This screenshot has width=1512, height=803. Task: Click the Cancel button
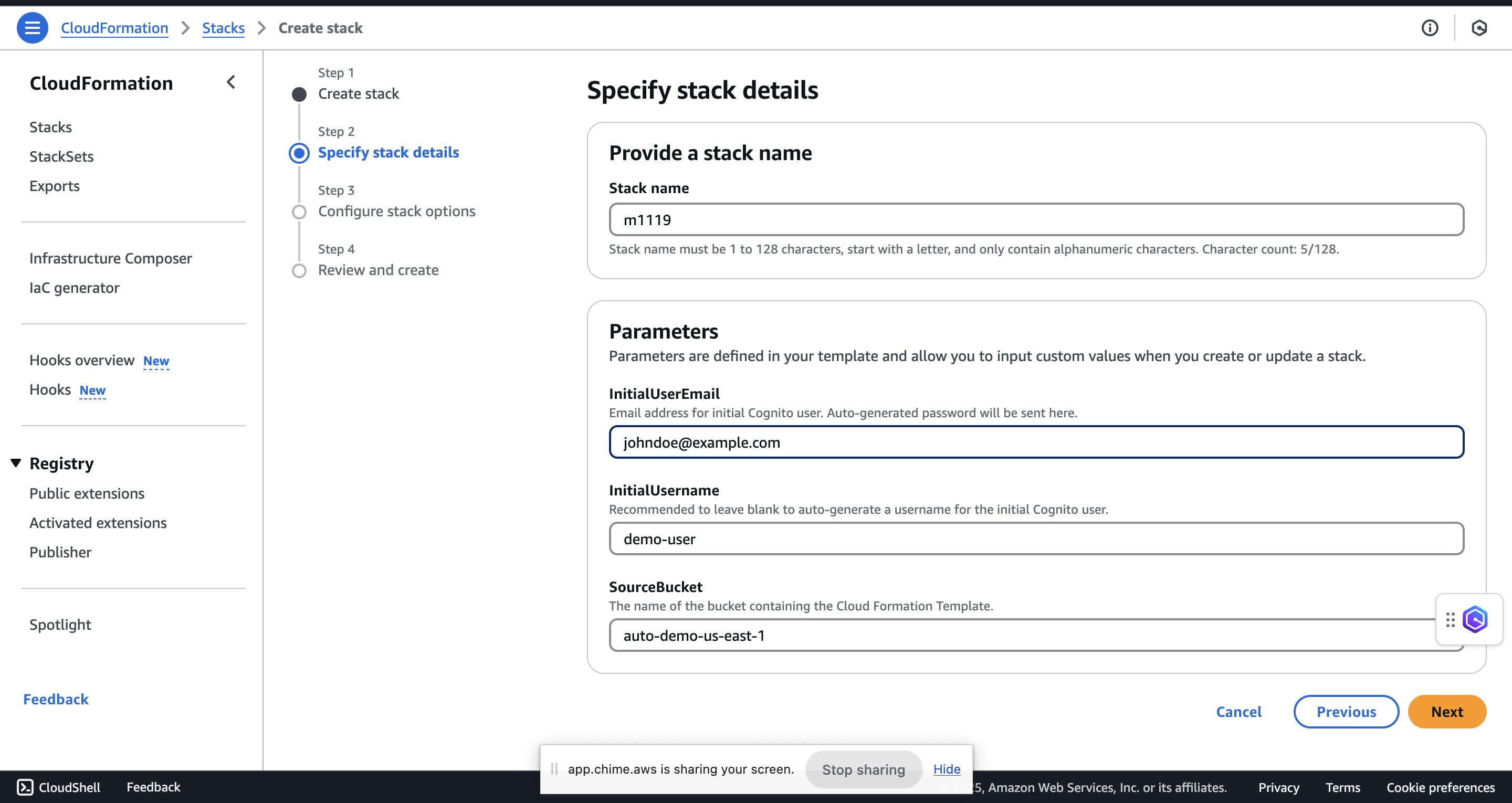coord(1238,712)
